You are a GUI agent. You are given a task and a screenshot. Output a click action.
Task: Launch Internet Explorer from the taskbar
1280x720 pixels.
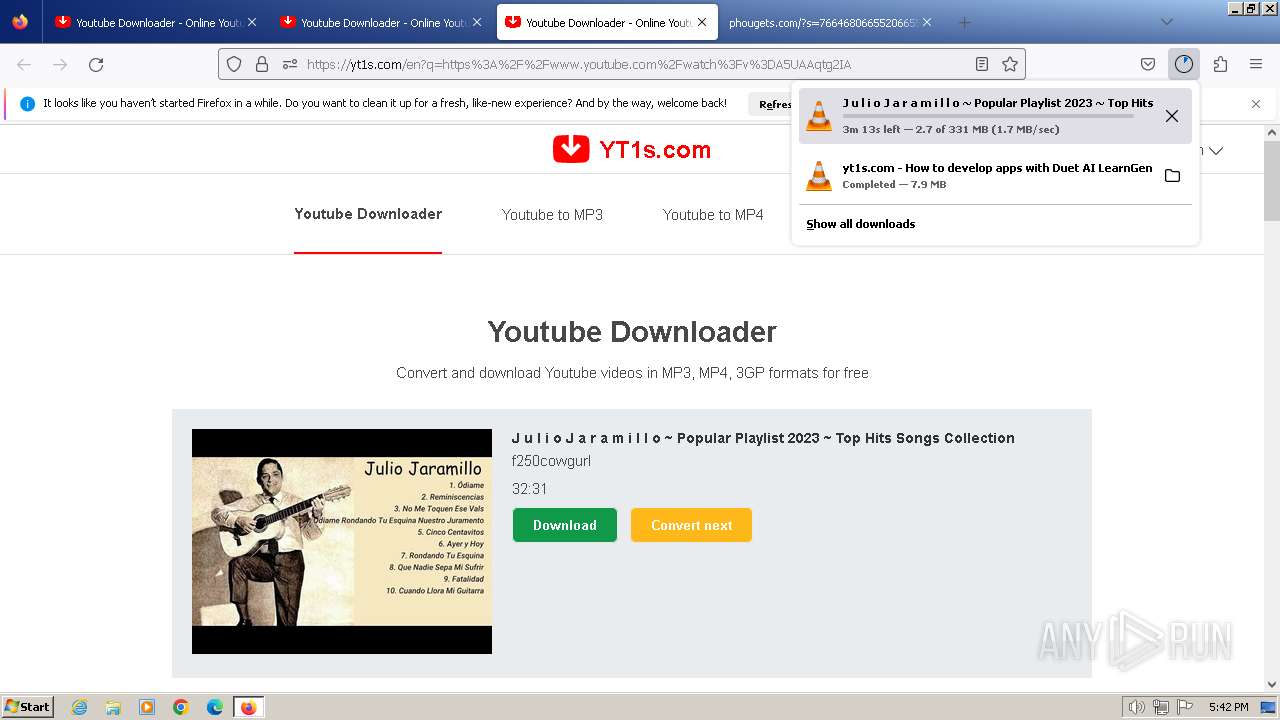pos(79,707)
